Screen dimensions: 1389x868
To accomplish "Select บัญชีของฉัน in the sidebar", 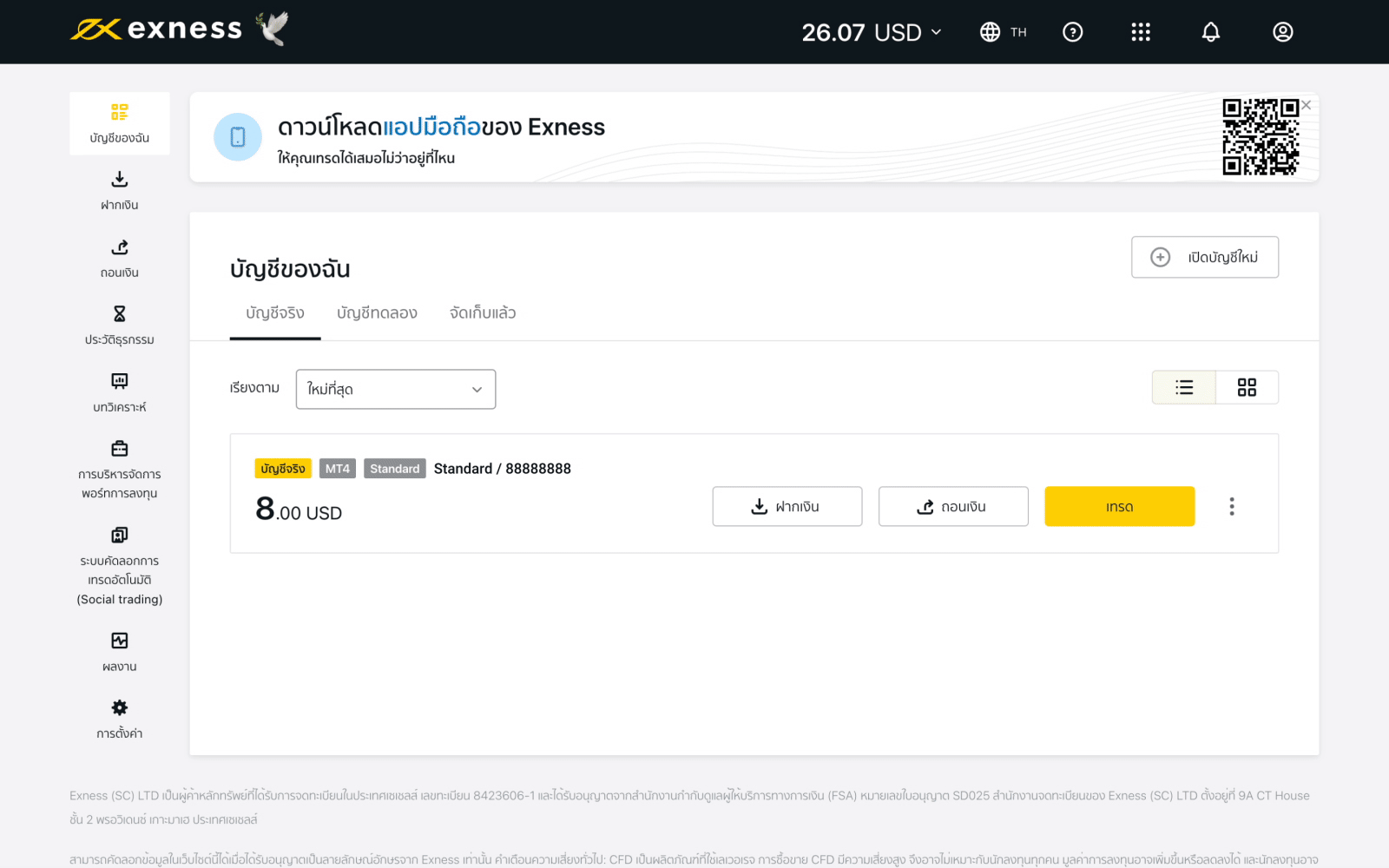I will coord(120,123).
